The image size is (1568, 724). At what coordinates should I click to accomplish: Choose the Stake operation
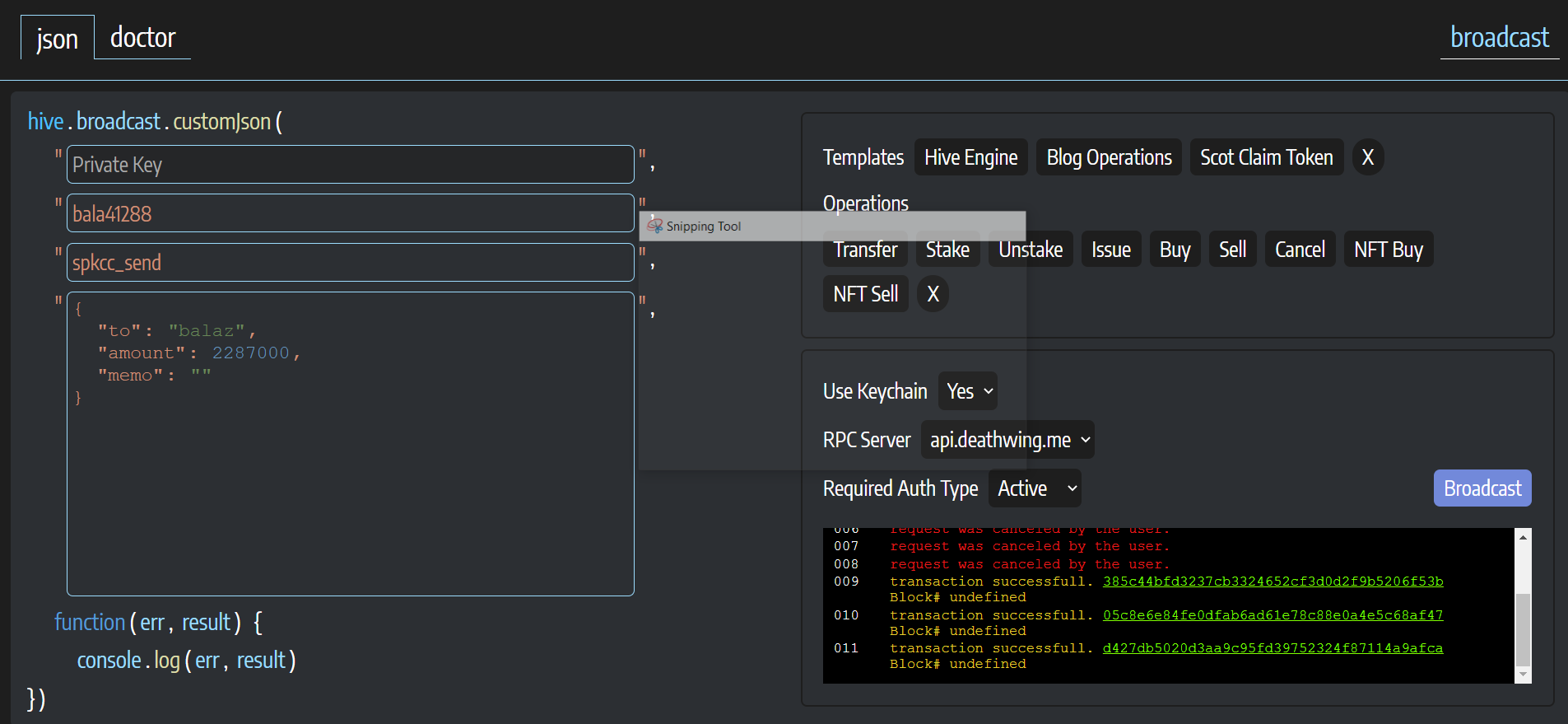[947, 250]
